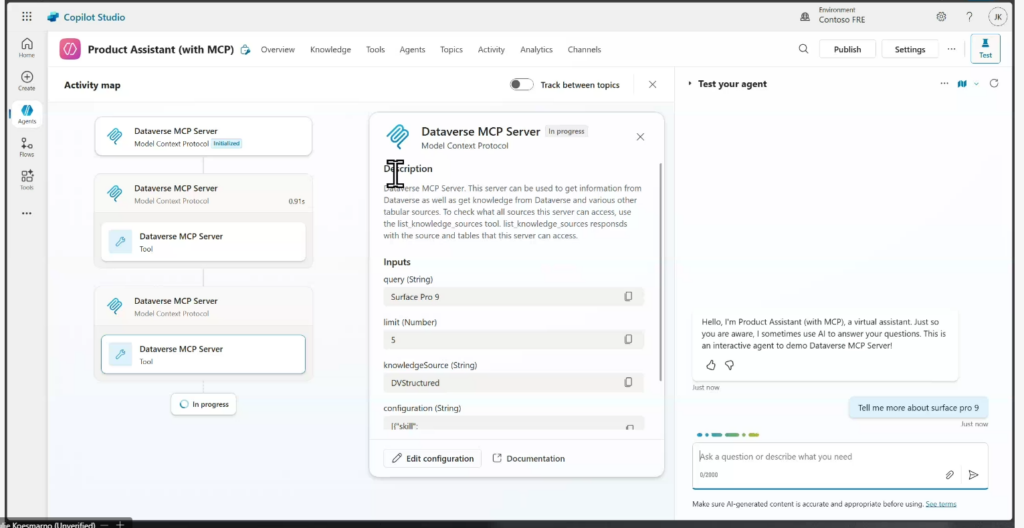This screenshot has width=1024, height=528.
Task: Open Flows in the left sidebar
Action: click(27, 147)
